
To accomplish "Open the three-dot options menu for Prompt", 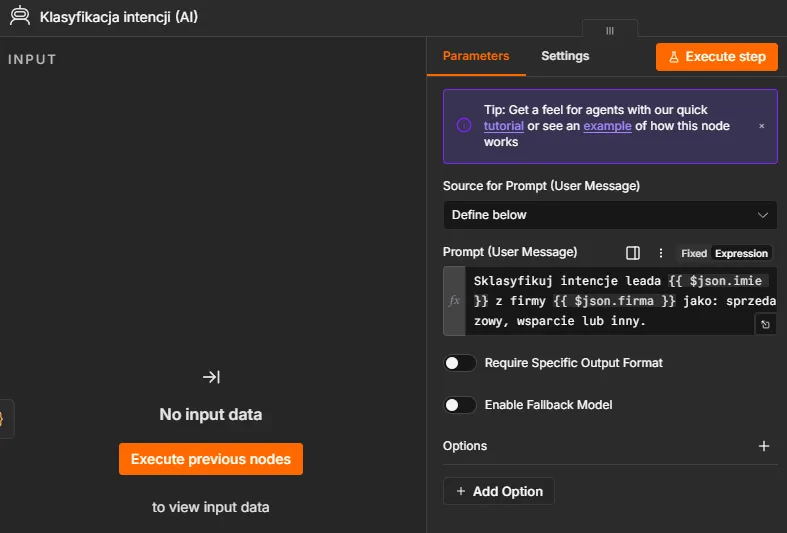I will pos(661,253).
